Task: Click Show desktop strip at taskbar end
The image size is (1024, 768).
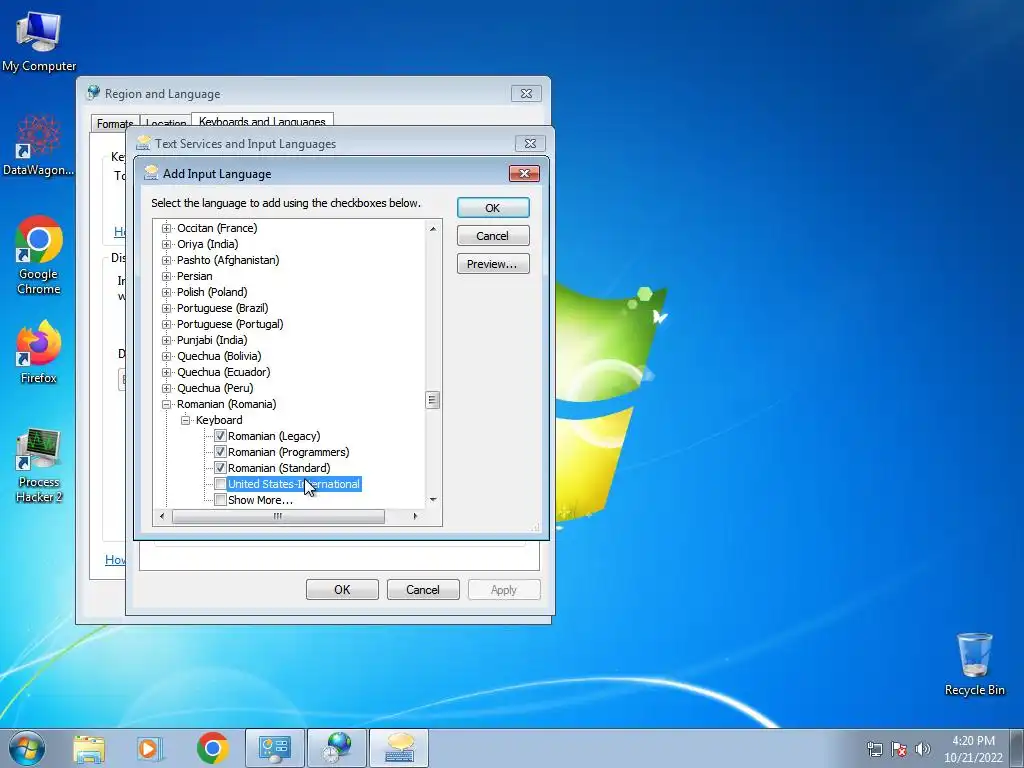Action: coord(1017,748)
